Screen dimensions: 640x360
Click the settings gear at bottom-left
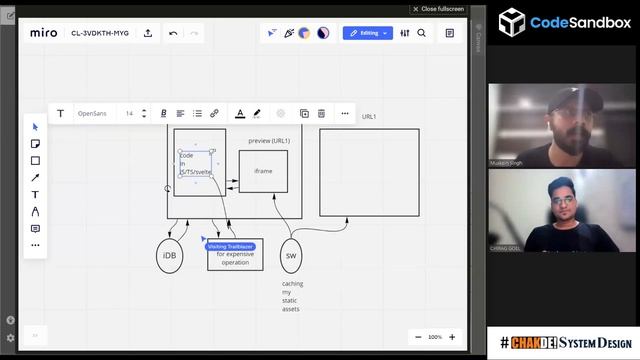coord(11,338)
